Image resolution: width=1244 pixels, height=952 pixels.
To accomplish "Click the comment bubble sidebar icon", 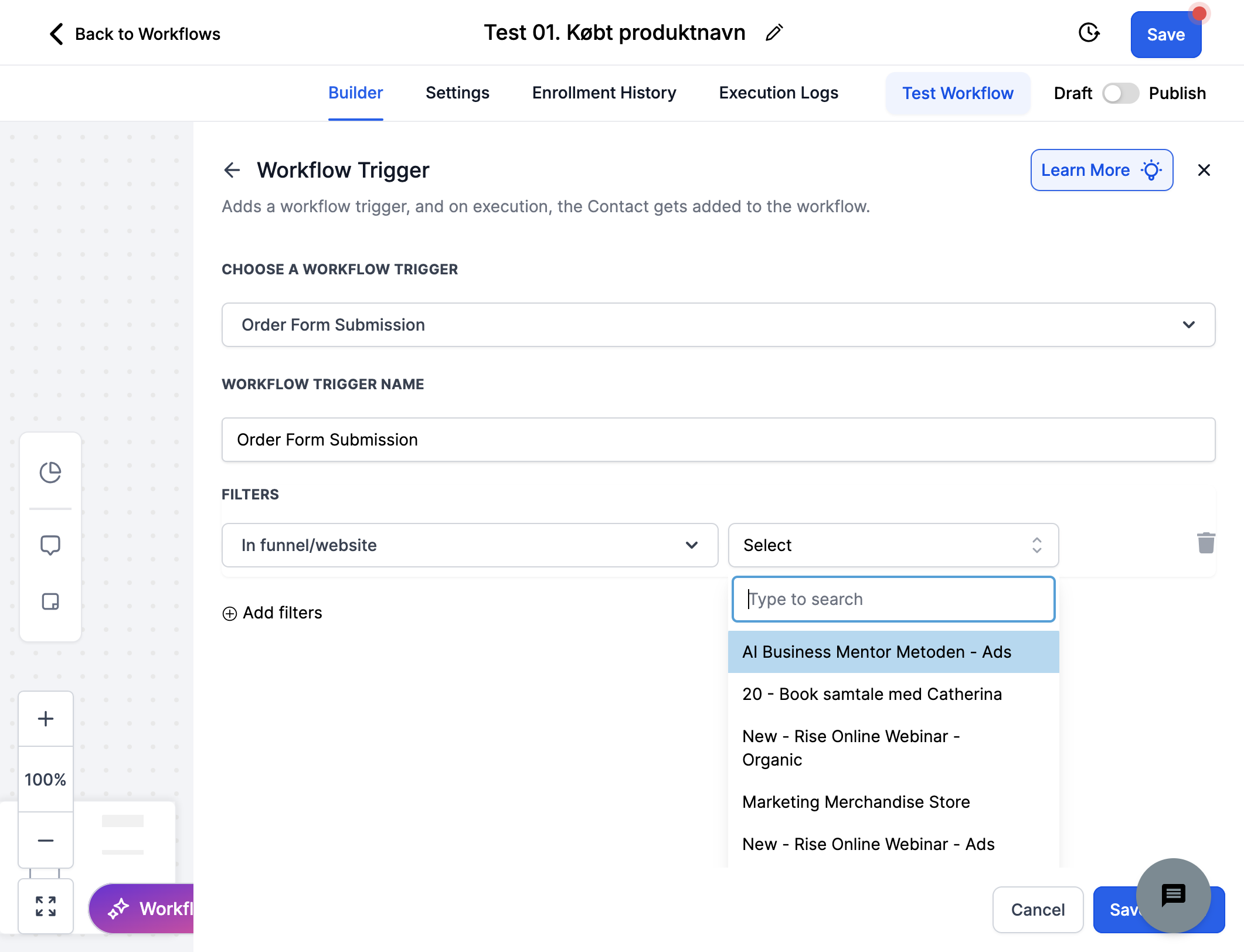I will [x=50, y=545].
